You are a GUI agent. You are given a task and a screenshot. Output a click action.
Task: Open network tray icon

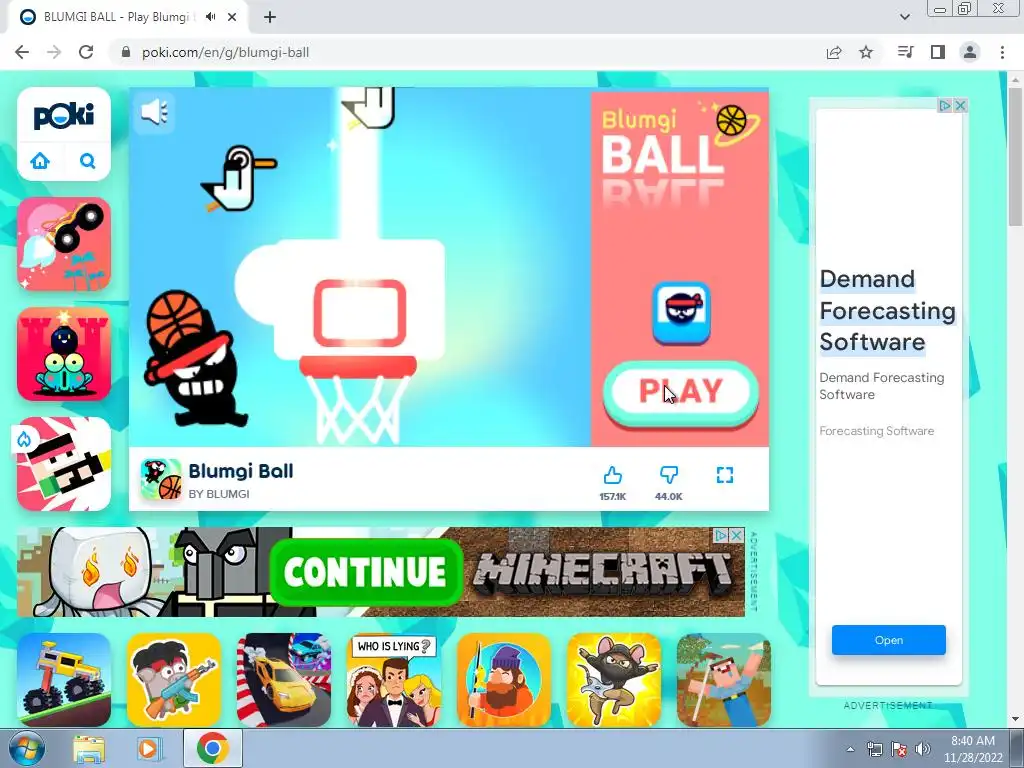click(874, 749)
